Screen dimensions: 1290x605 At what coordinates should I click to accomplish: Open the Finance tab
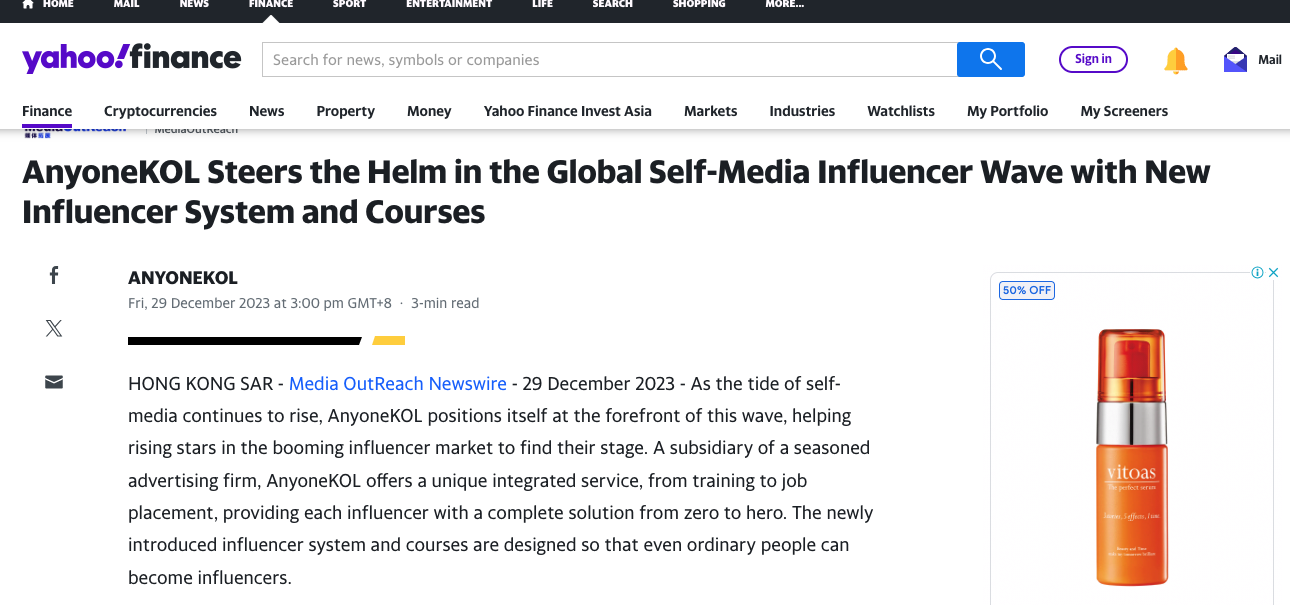47,111
